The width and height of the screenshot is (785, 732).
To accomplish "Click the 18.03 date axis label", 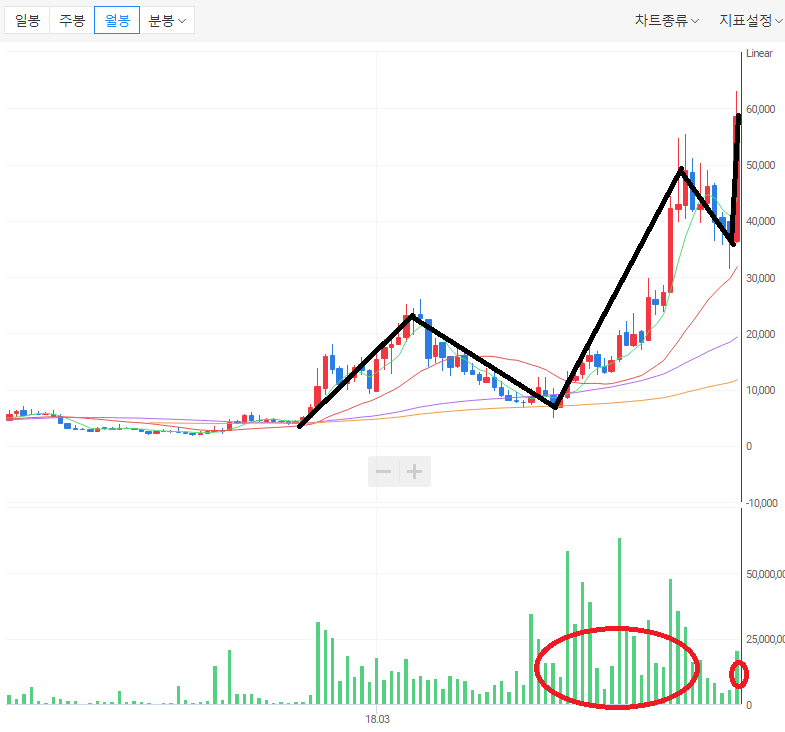I will coord(377,719).
